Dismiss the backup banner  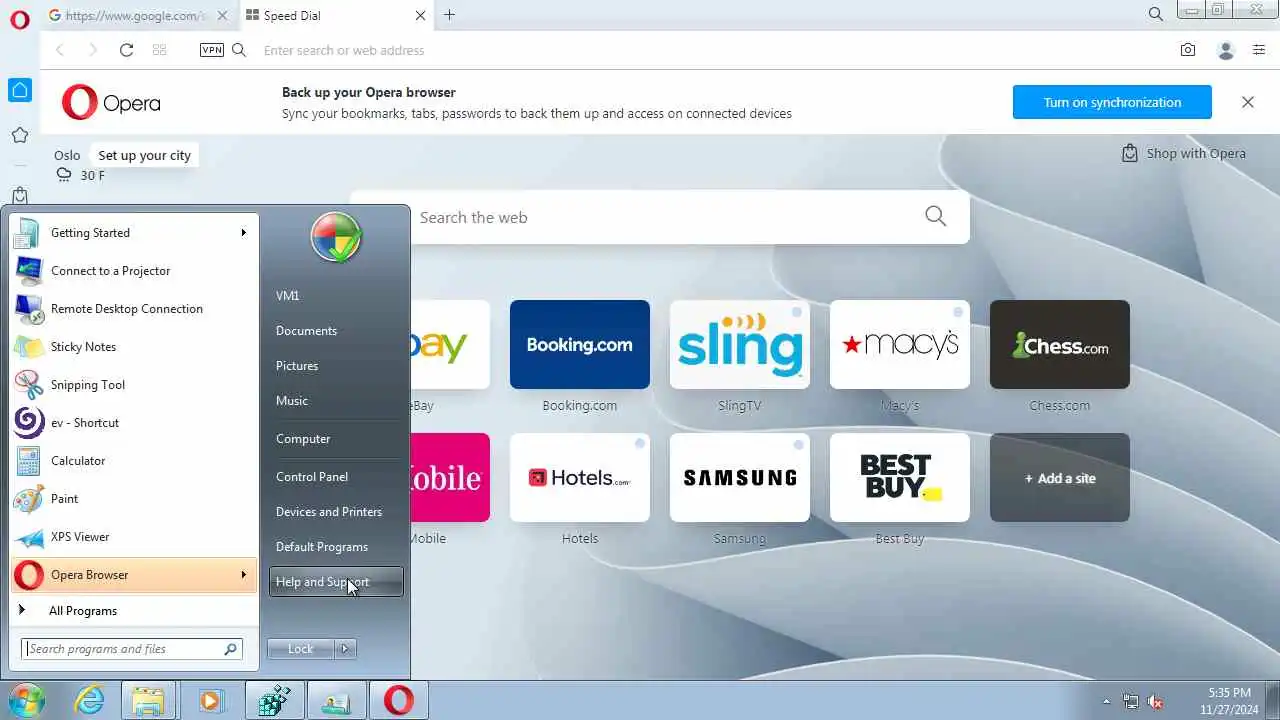pyautogui.click(x=1247, y=102)
